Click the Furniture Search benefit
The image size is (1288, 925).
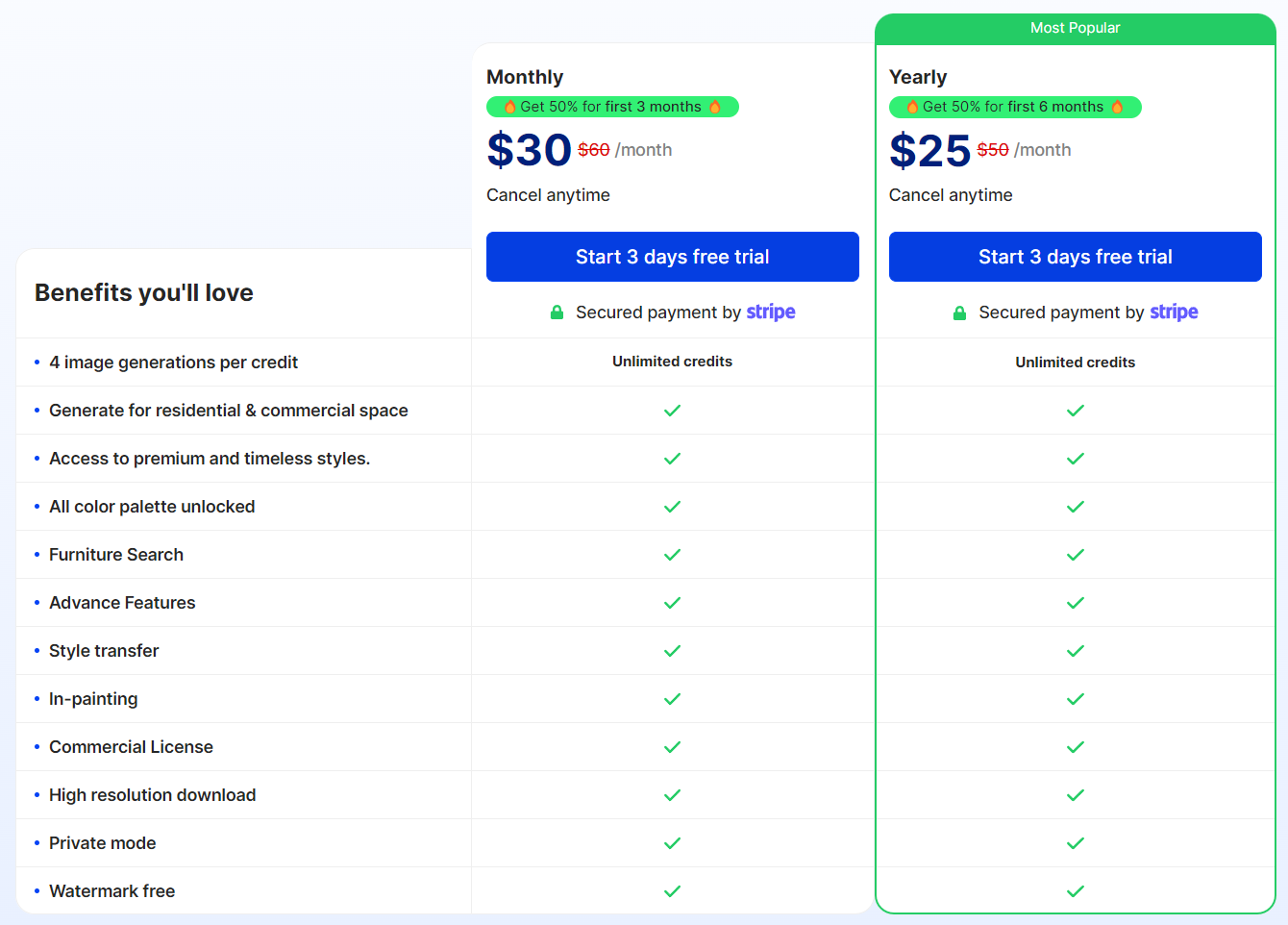(116, 555)
